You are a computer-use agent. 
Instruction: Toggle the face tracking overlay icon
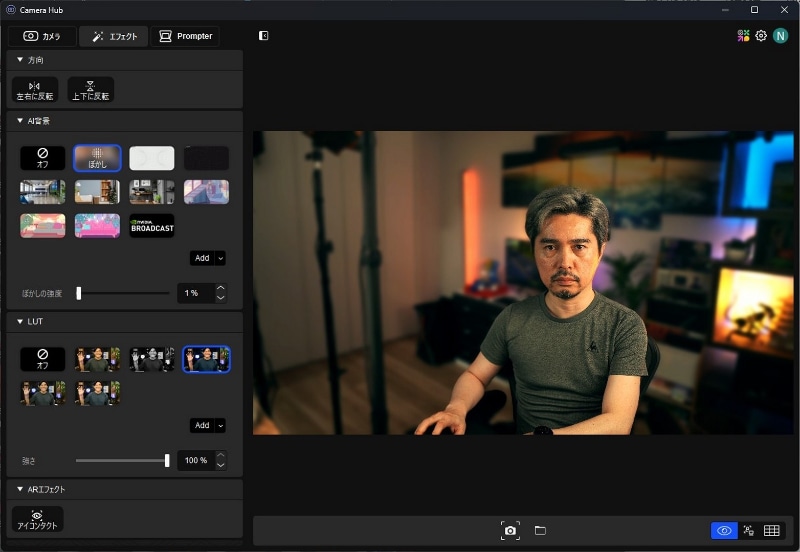pos(749,531)
